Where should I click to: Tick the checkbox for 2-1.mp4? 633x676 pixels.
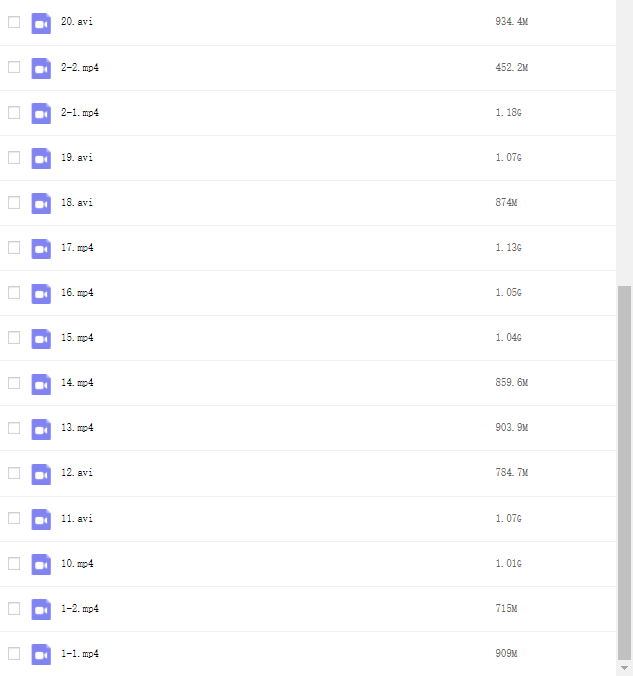click(14, 113)
